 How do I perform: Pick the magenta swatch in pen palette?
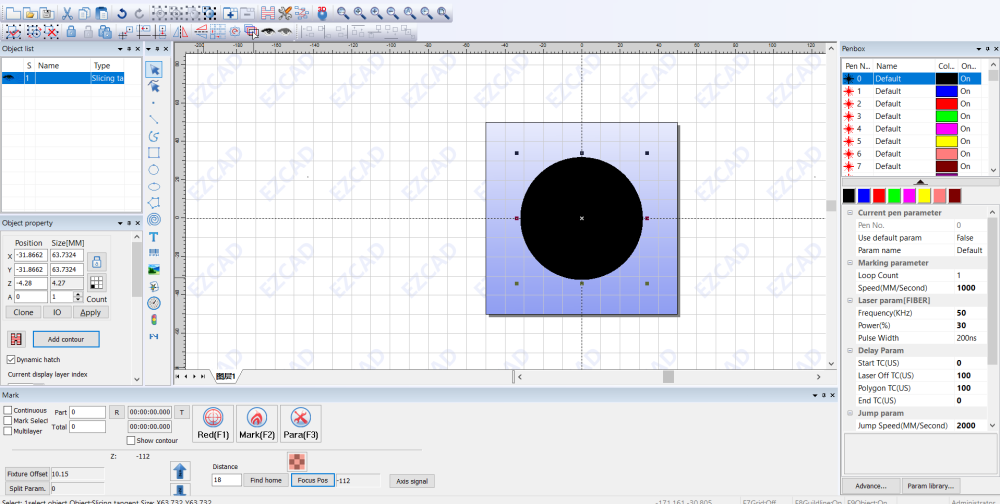pyautogui.click(x=909, y=195)
